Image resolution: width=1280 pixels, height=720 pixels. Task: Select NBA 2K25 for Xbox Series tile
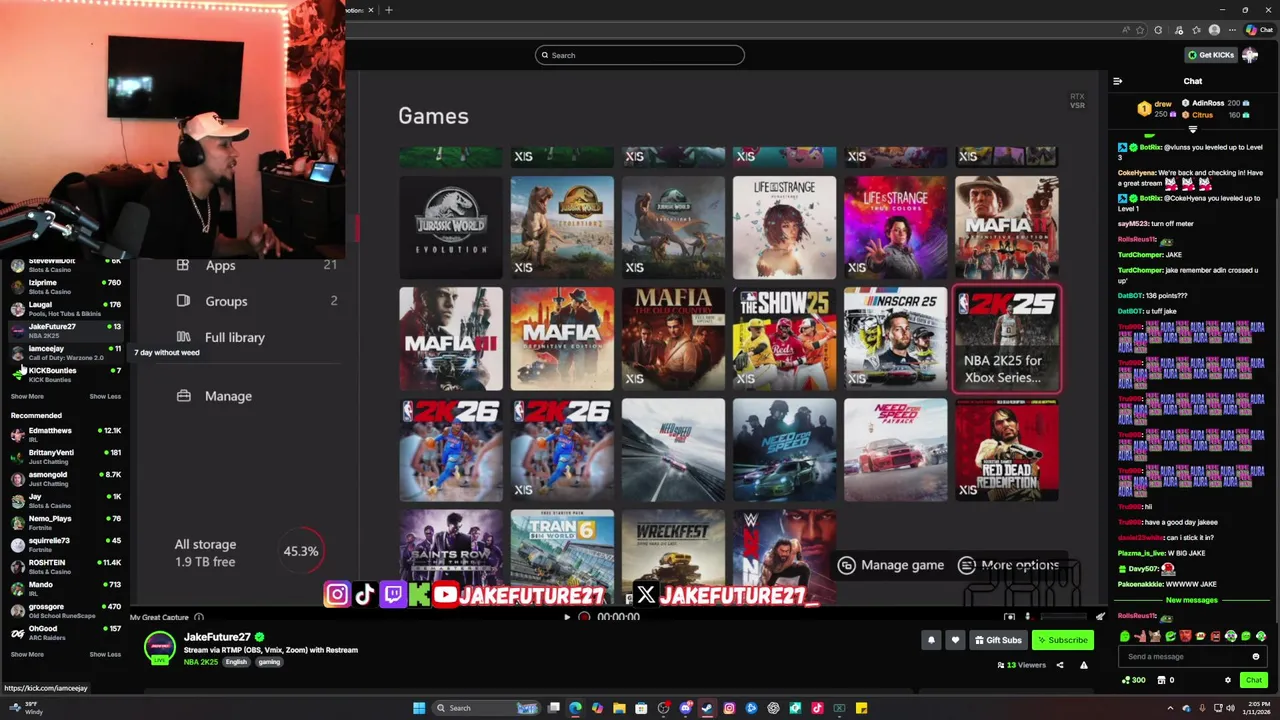point(1006,338)
